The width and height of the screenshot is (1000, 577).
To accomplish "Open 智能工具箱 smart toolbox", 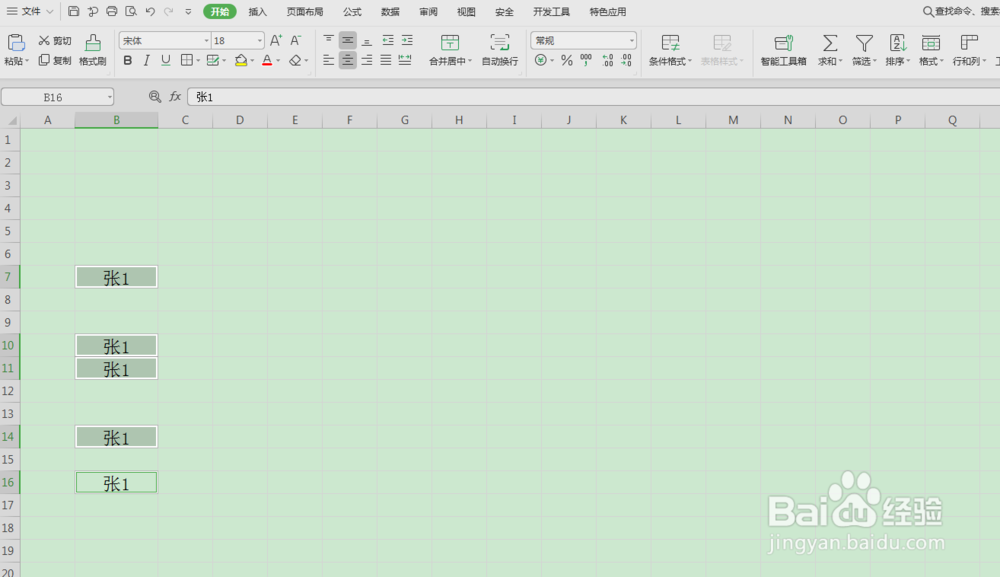I will pos(783,50).
